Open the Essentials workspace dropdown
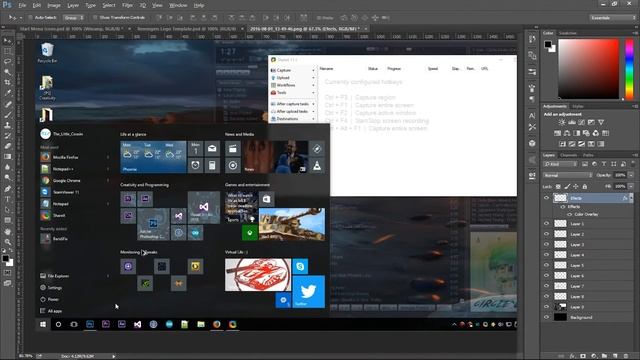The image size is (640, 360). point(613,18)
